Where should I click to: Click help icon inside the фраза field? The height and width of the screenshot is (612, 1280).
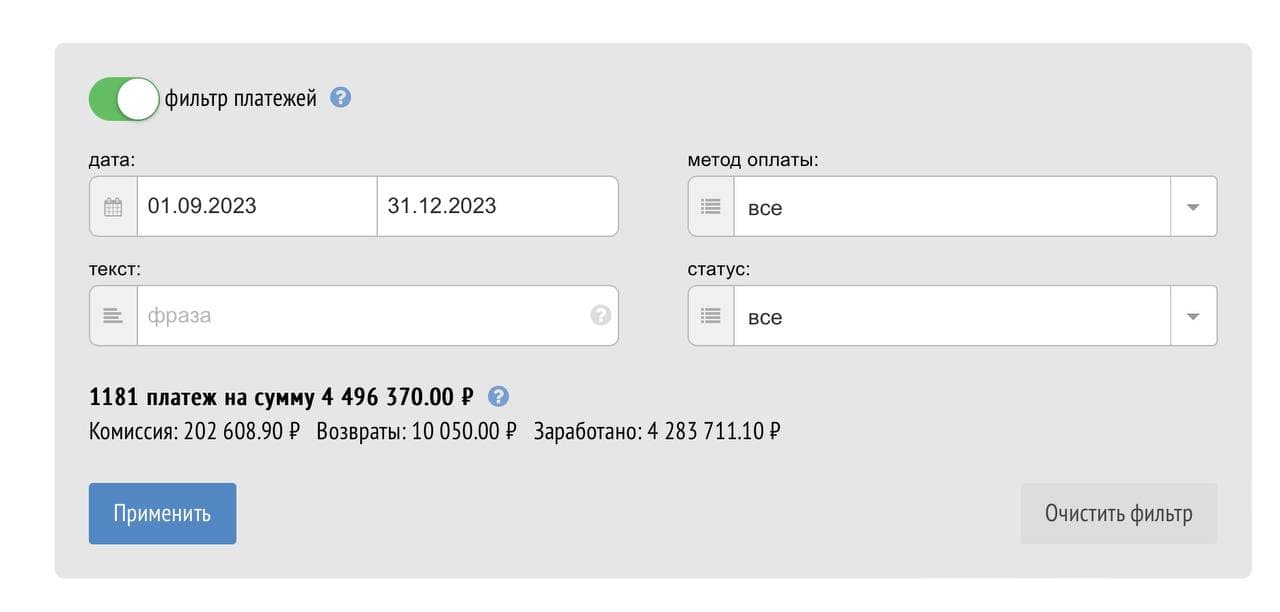point(600,315)
